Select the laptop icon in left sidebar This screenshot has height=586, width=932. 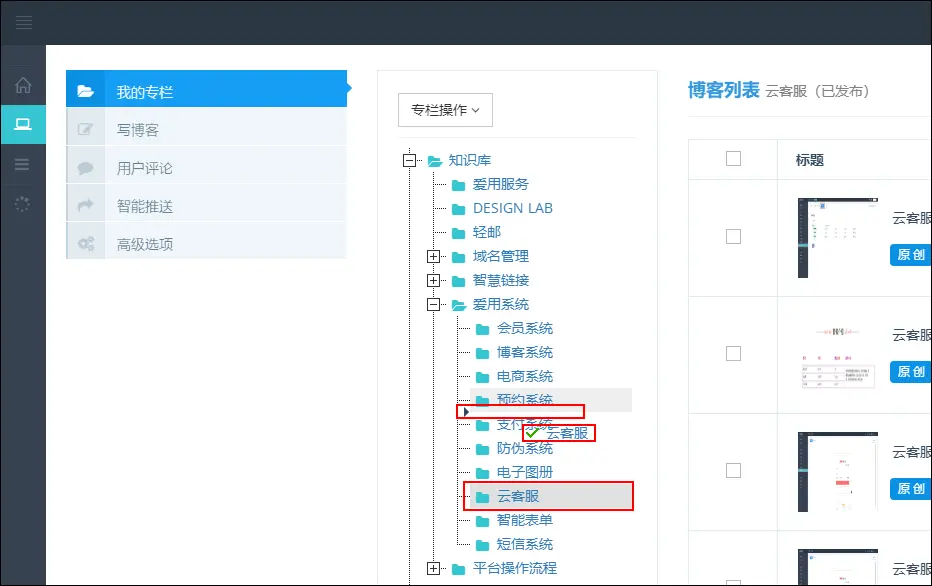[23, 125]
